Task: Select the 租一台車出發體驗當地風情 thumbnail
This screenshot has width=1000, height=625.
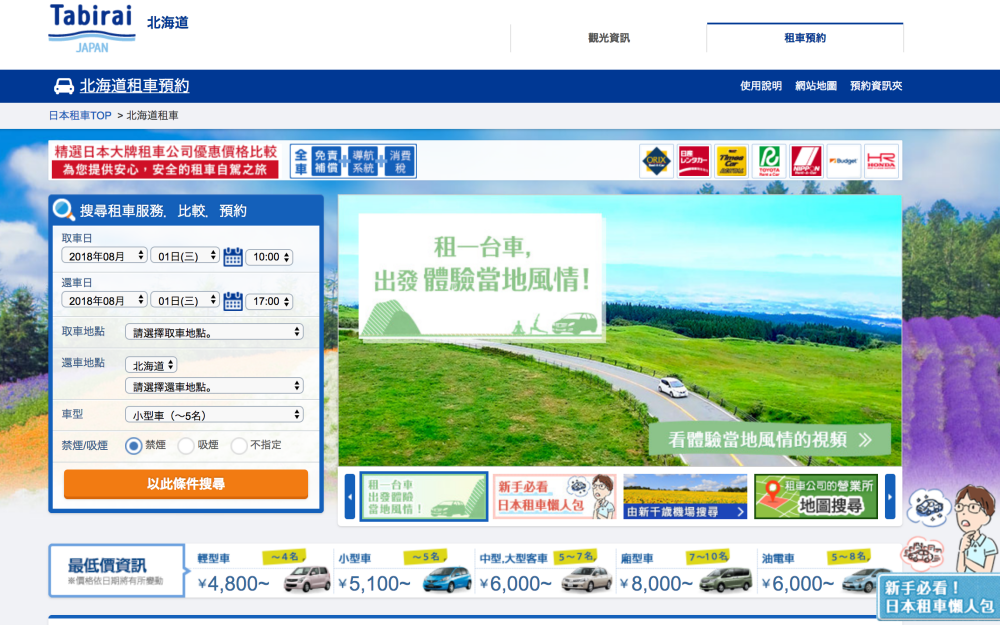Action: click(x=424, y=496)
